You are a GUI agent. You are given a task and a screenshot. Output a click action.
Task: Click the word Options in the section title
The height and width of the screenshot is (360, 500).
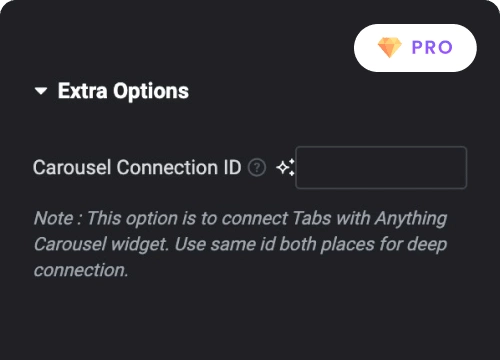[x=151, y=91]
